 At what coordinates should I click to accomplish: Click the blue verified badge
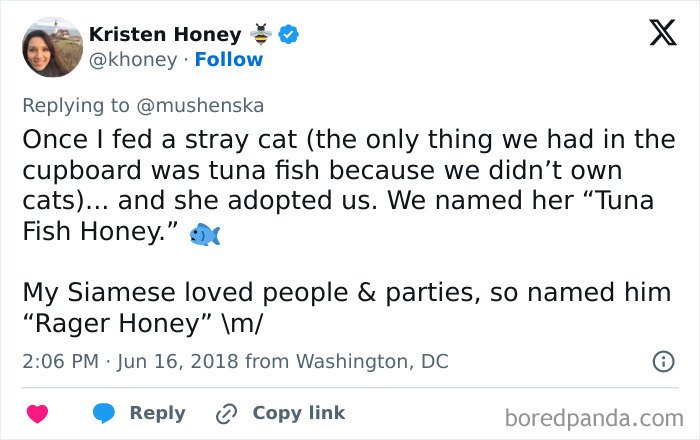290,34
